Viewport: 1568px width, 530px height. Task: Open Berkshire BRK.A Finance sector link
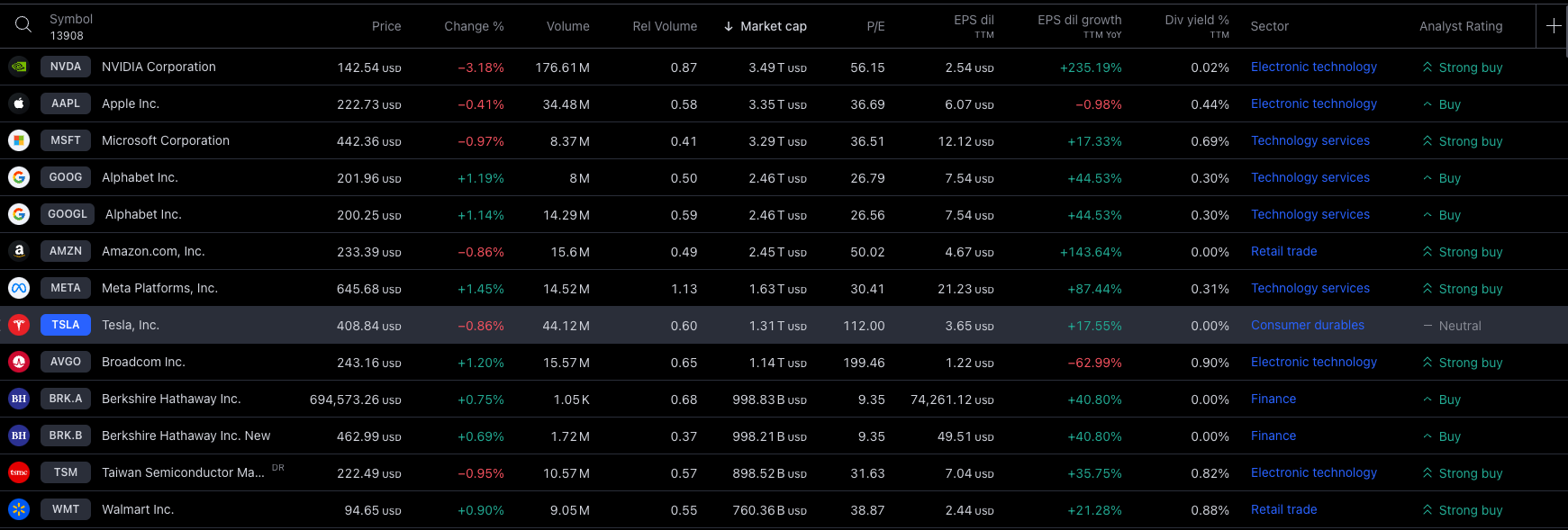tap(1273, 399)
